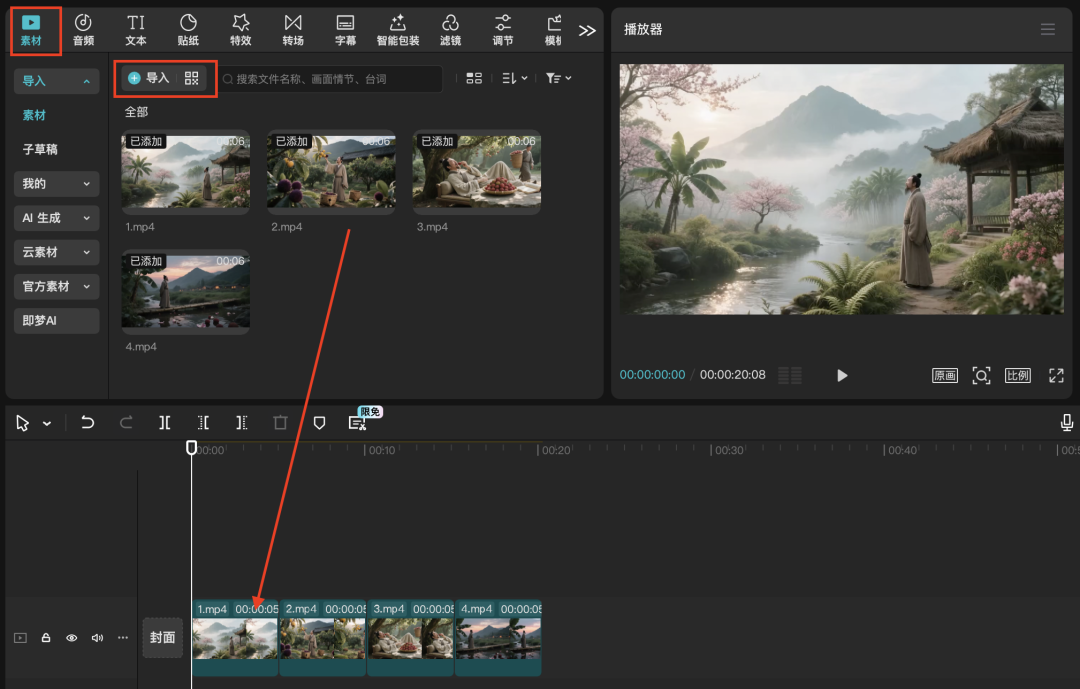The height and width of the screenshot is (689, 1080).
Task: Click the QR code icon beside 导入
Action: click(192, 78)
